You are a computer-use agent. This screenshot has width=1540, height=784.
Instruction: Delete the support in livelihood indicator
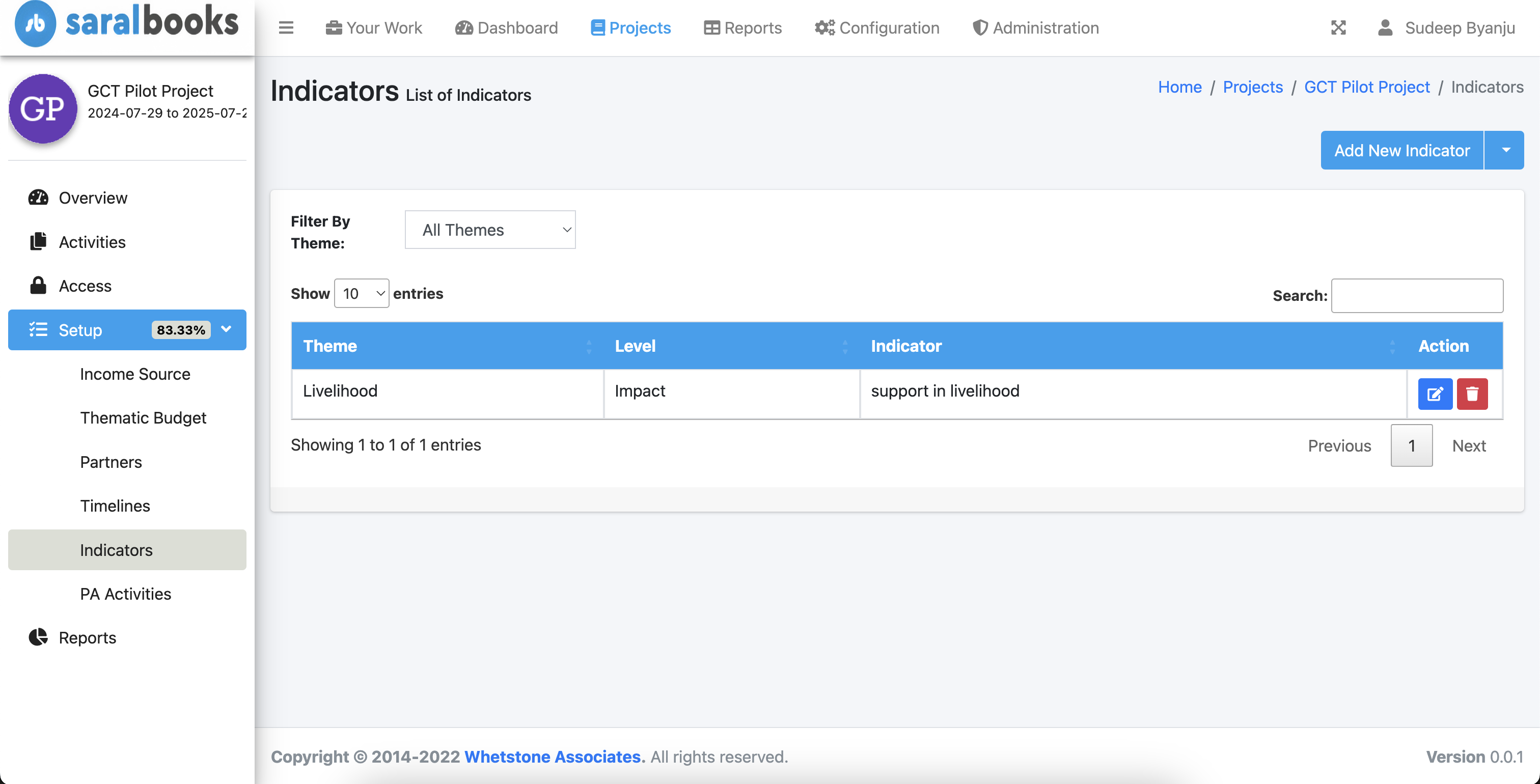(1472, 394)
